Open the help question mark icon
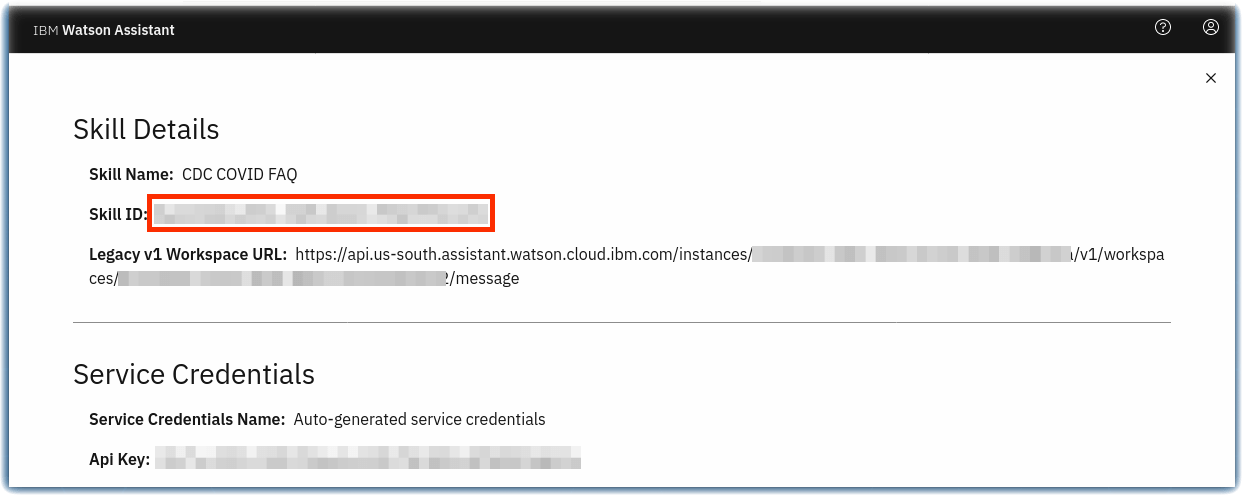This screenshot has width=1242, height=495. coord(1163,28)
